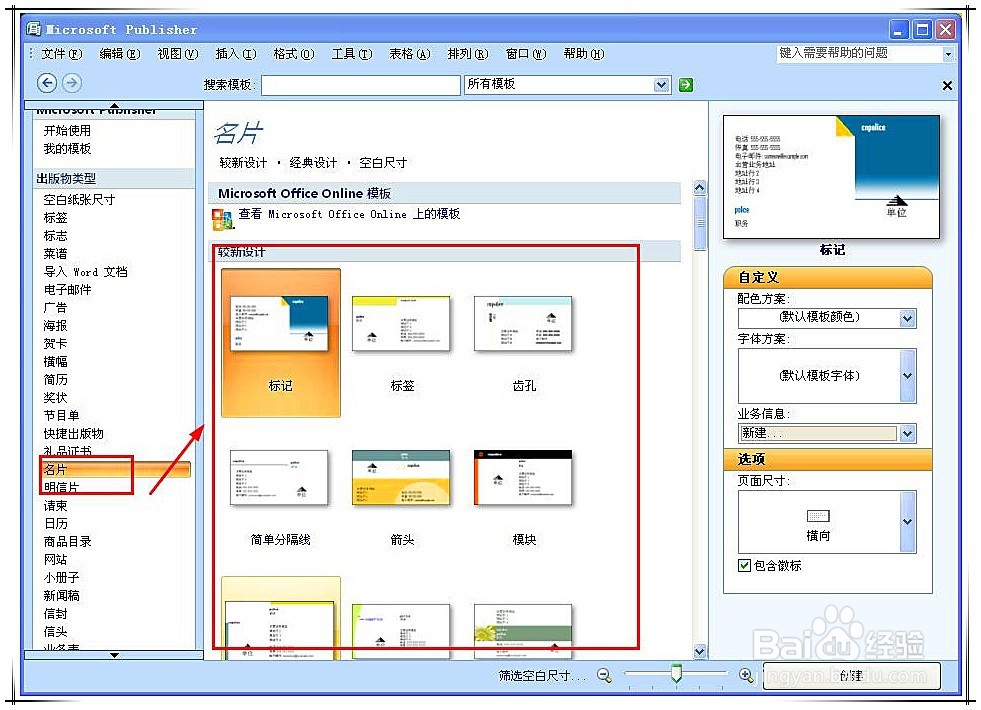The width and height of the screenshot is (981, 710).
Task: Close the template pane with the X
Action: pos(947,85)
